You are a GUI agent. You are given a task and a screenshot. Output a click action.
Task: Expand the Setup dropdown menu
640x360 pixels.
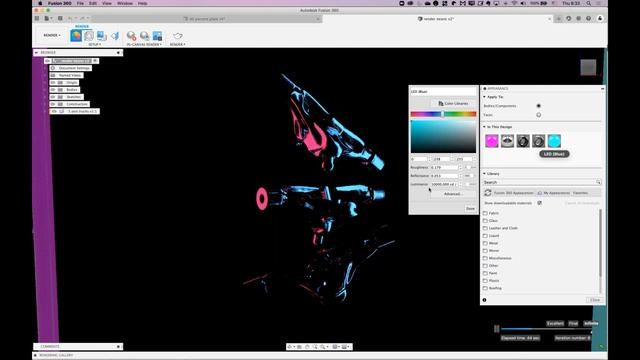[95, 44]
